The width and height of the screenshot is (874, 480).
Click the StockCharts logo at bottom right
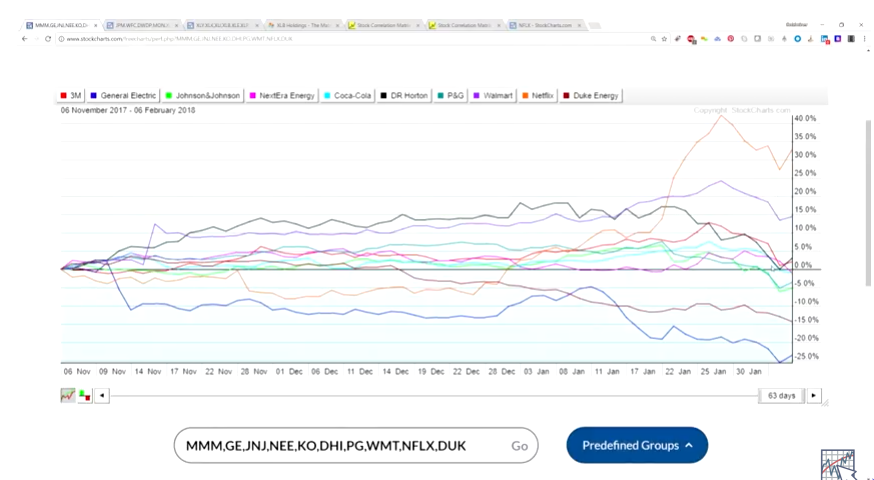point(838,463)
